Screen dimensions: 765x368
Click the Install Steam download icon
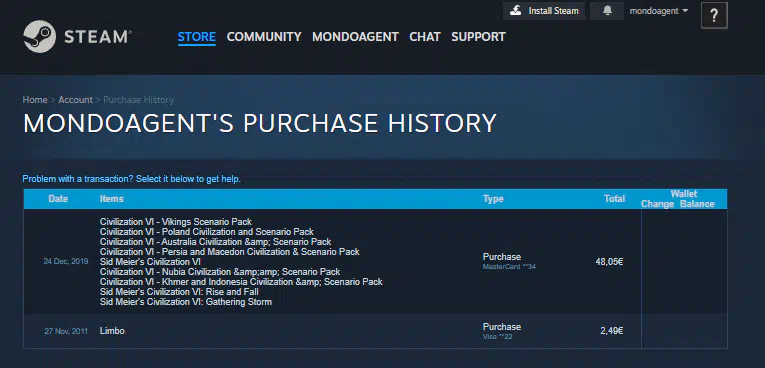point(516,11)
